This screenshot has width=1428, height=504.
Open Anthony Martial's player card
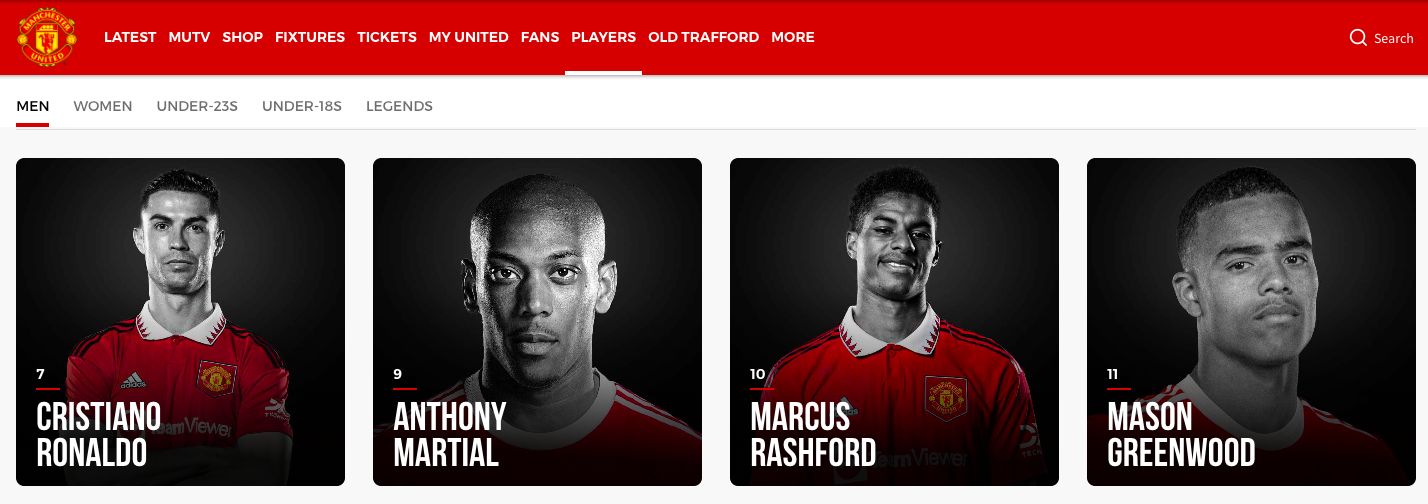(537, 322)
